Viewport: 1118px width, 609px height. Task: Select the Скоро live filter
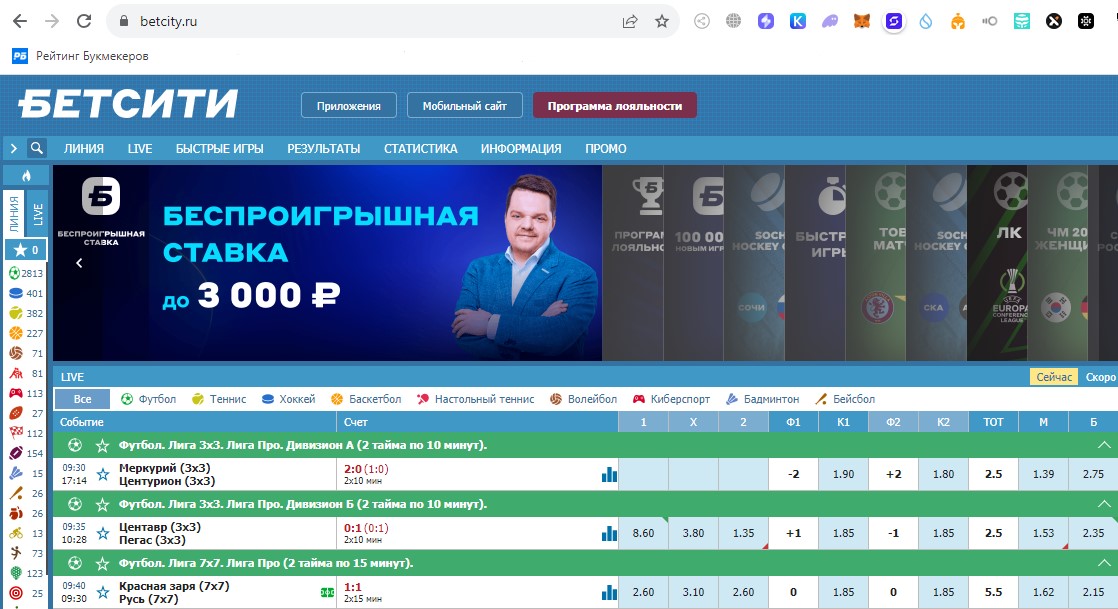(x=1100, y=377)
